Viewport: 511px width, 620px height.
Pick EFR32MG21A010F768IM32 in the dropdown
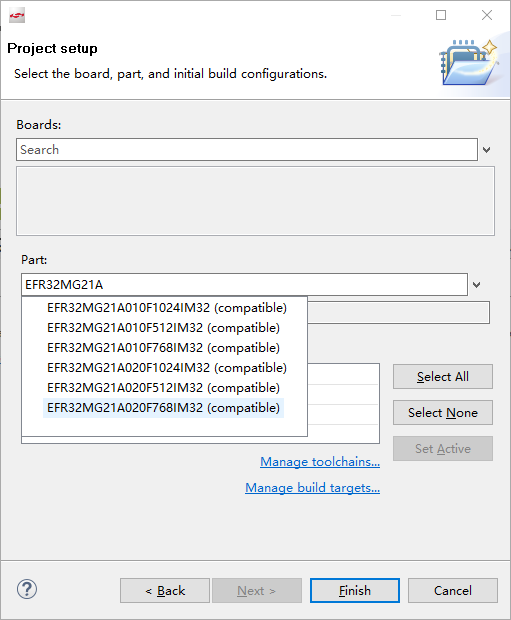[163, 348]
